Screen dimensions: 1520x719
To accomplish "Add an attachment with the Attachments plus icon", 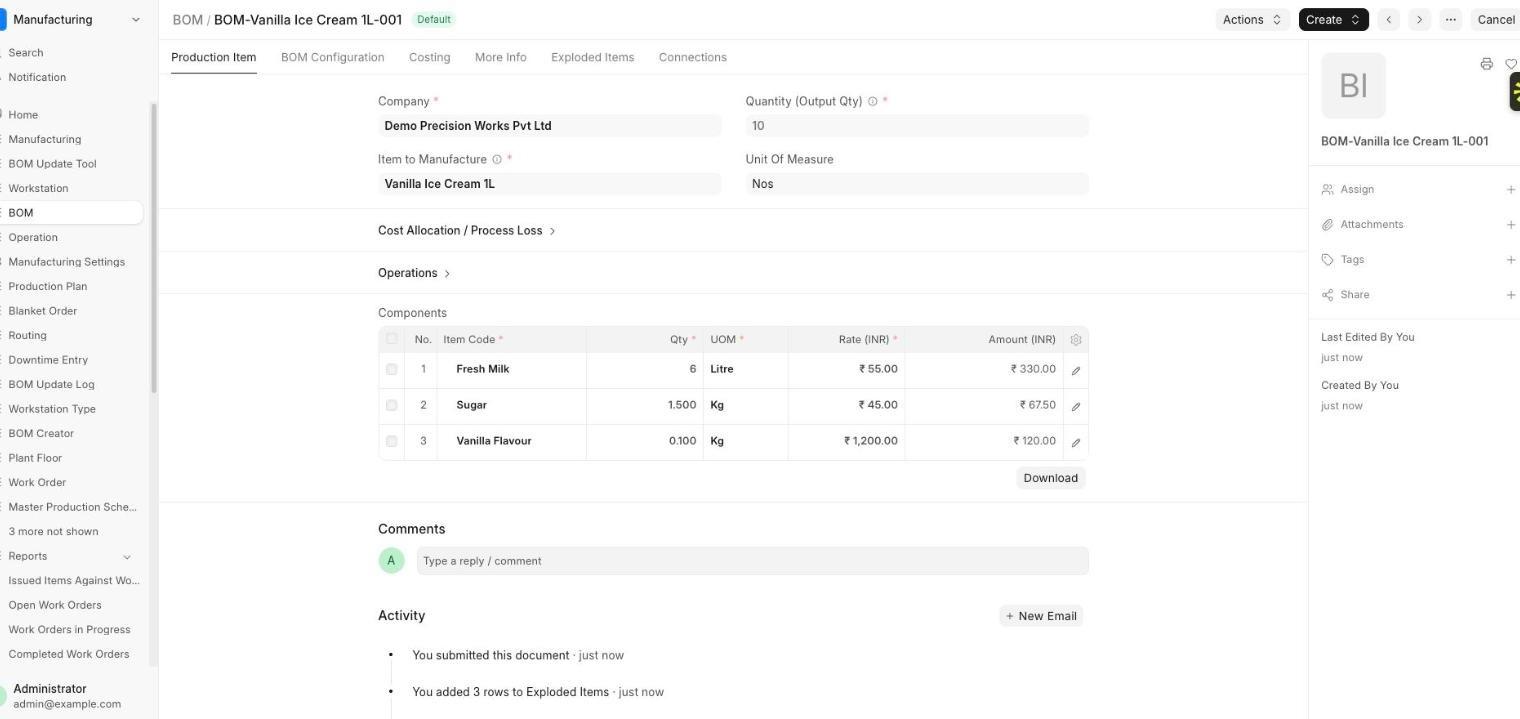I will (x=1510, y=225).
